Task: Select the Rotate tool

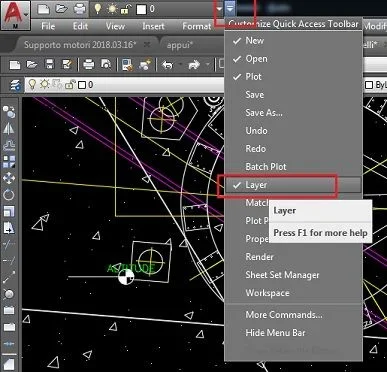Action: tap(9, 195)
